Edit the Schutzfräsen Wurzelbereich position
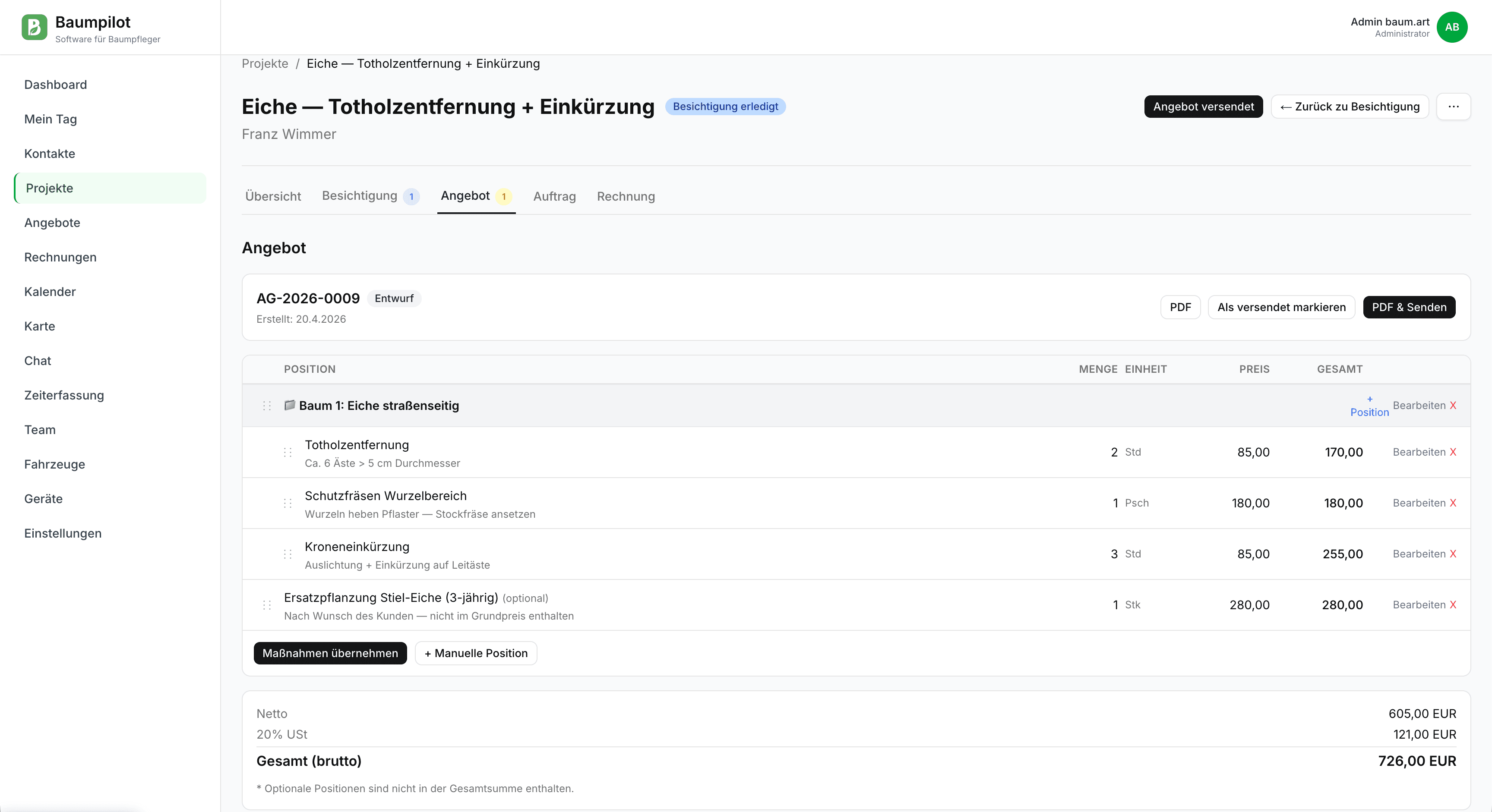 click(x=1419, y=503)
